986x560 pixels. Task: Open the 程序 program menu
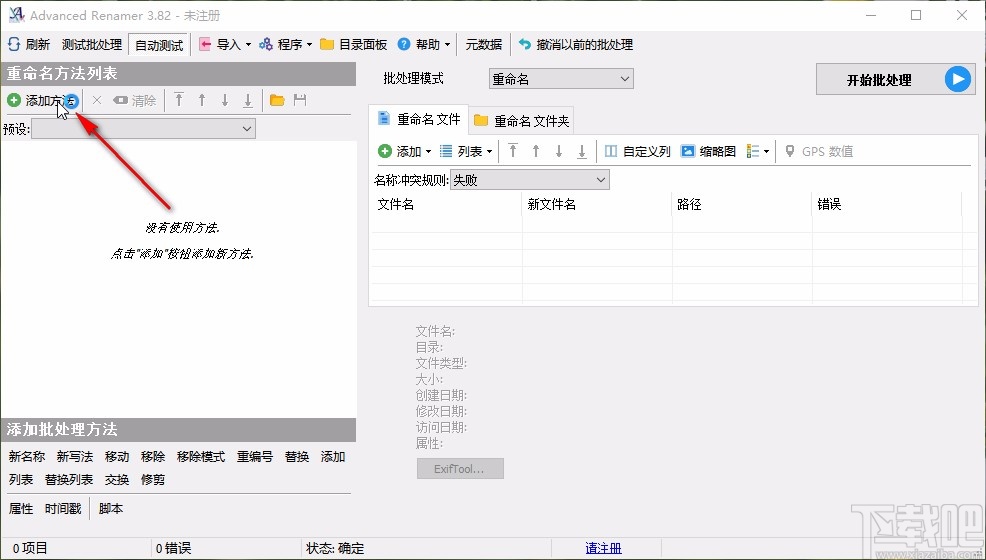286,45
